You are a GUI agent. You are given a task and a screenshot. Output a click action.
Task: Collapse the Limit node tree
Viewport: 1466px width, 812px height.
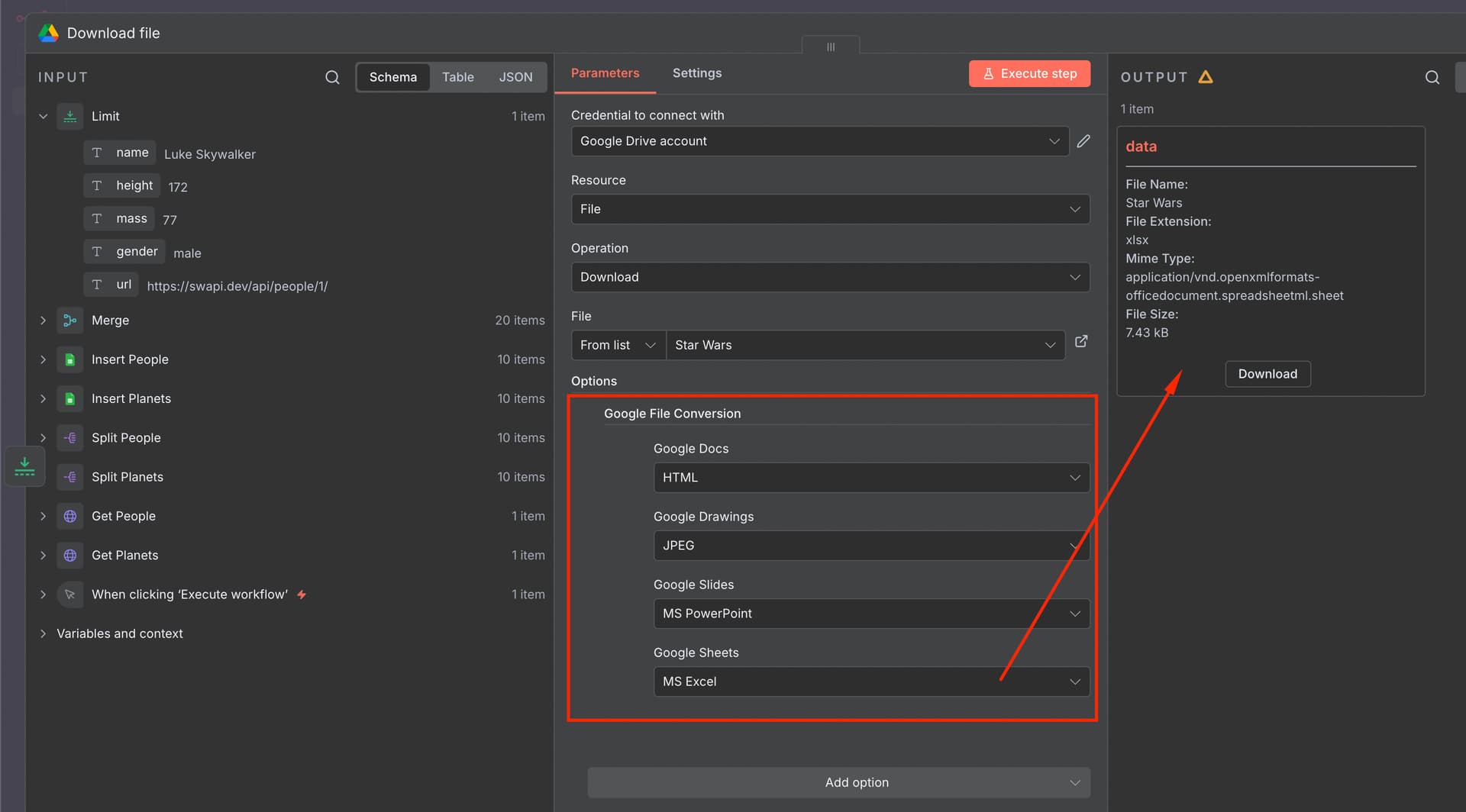click(44, 117)
